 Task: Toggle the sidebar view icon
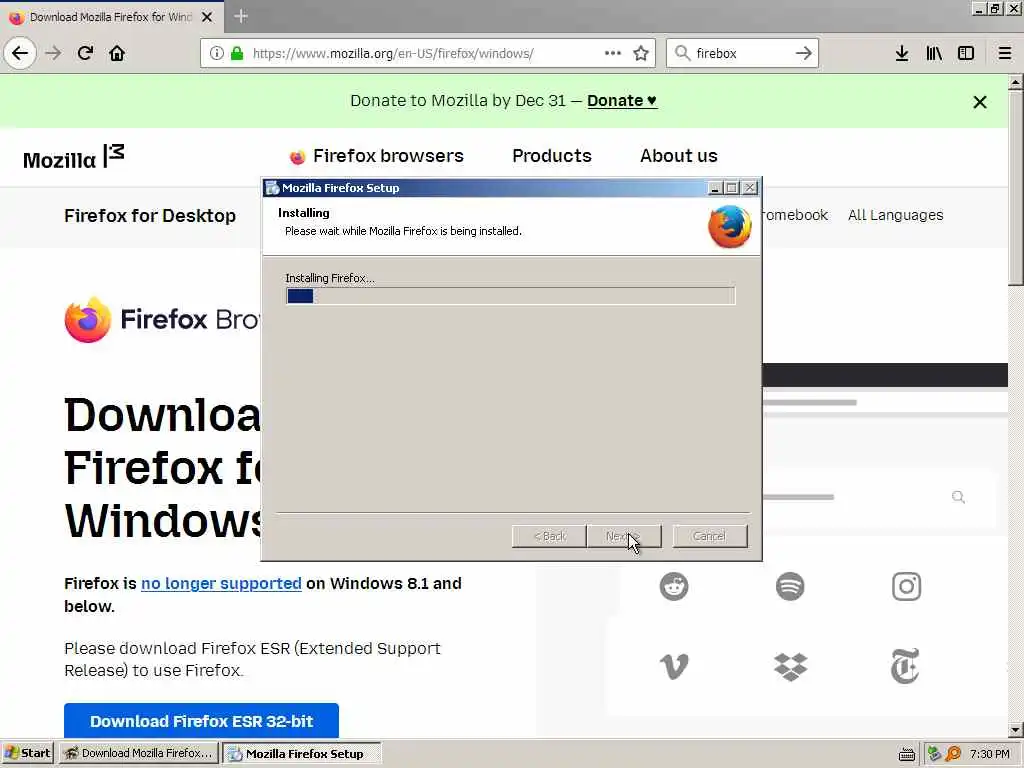[966, 53]
